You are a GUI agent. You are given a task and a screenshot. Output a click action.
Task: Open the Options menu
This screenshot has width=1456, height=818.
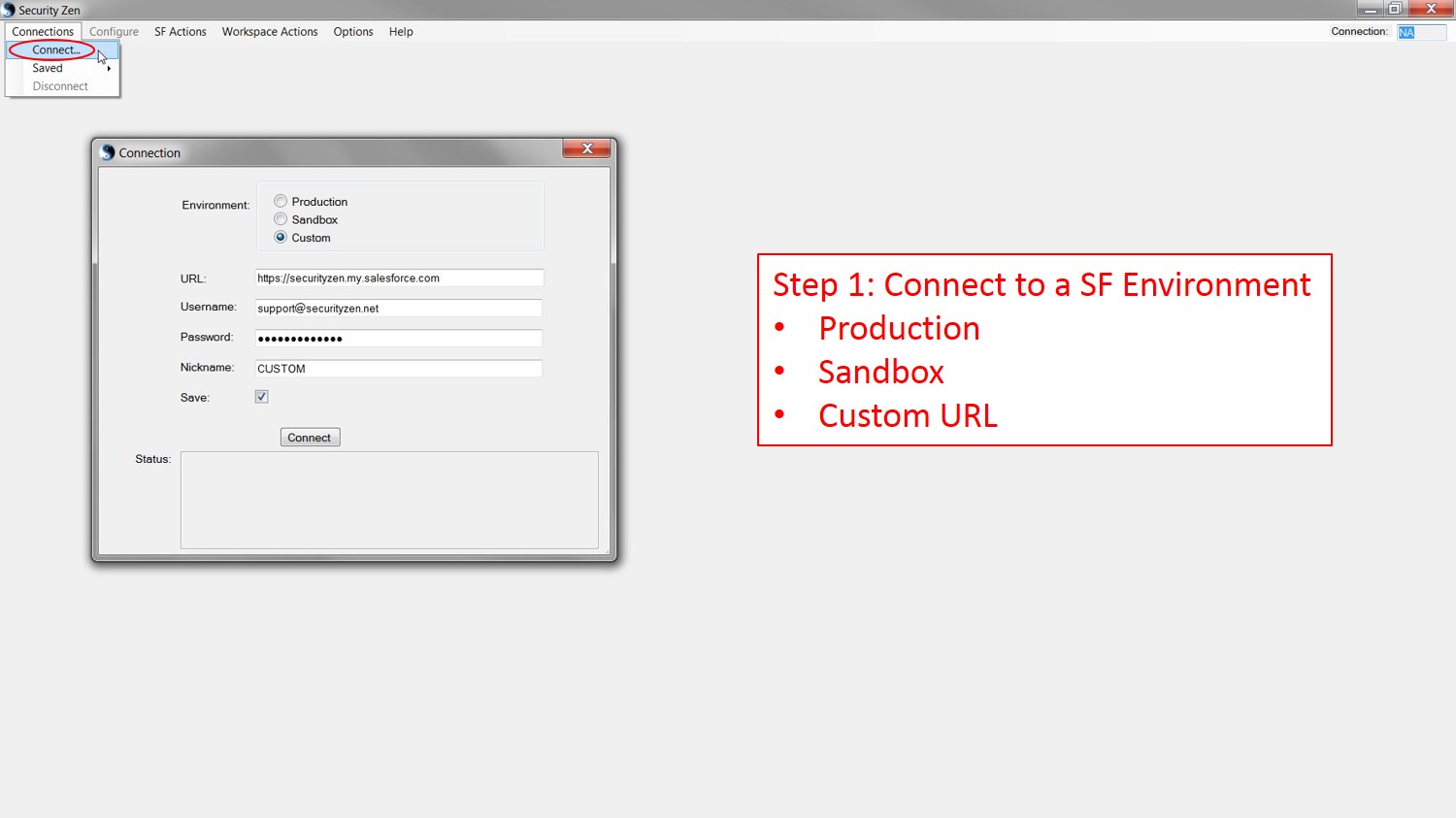(353, 32)
